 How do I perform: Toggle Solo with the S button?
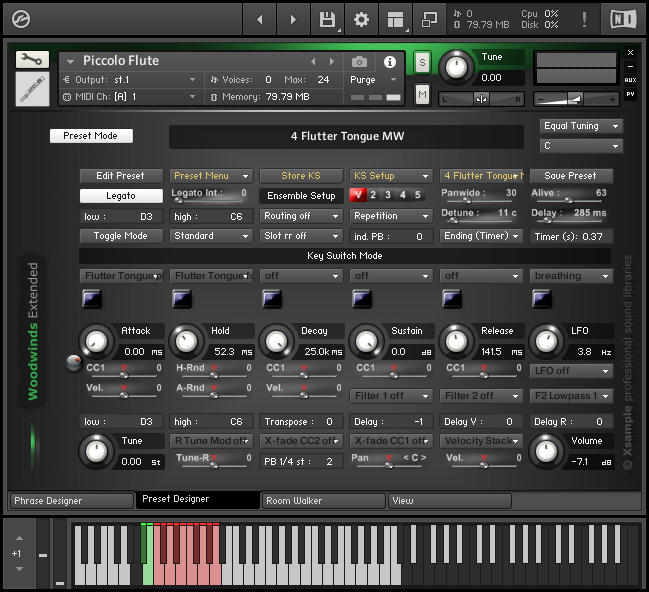pyautogui.click(x=422, y=63)
